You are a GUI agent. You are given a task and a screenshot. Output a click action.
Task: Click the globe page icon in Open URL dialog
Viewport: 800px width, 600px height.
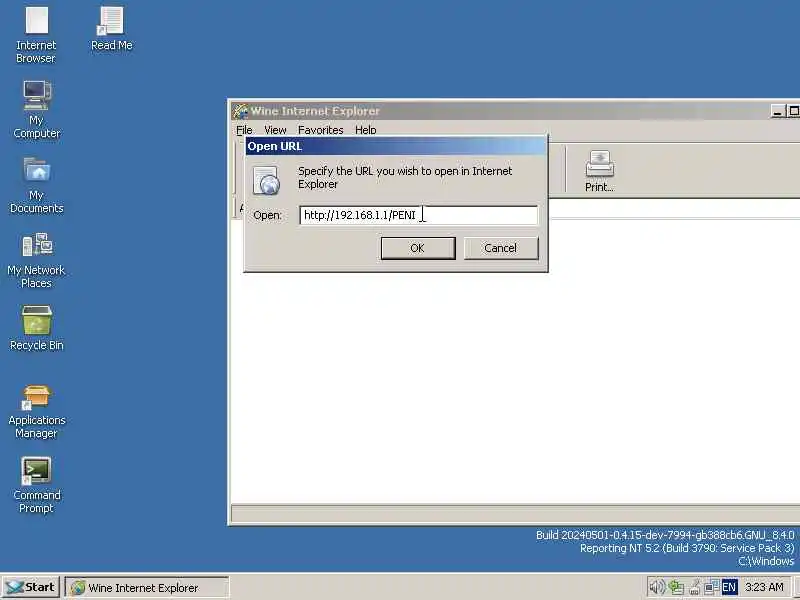[x=266, y=180]
